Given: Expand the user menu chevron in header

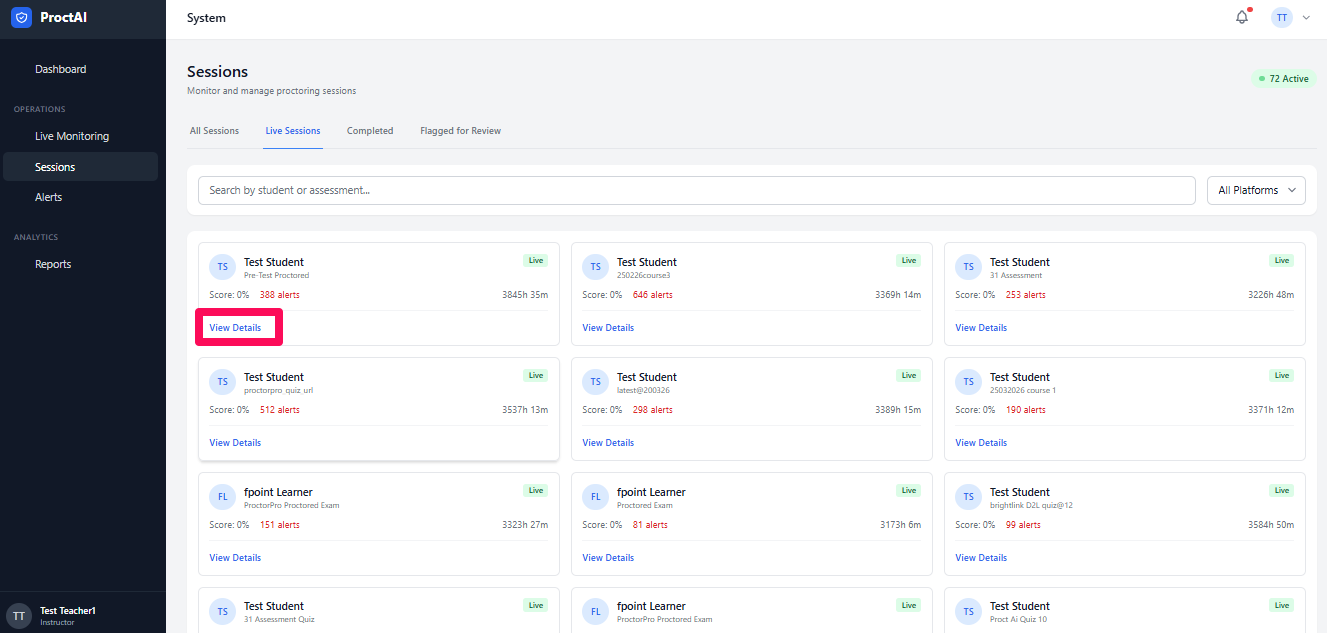Looking at the screenshot, I should (x=1306, y=18).
